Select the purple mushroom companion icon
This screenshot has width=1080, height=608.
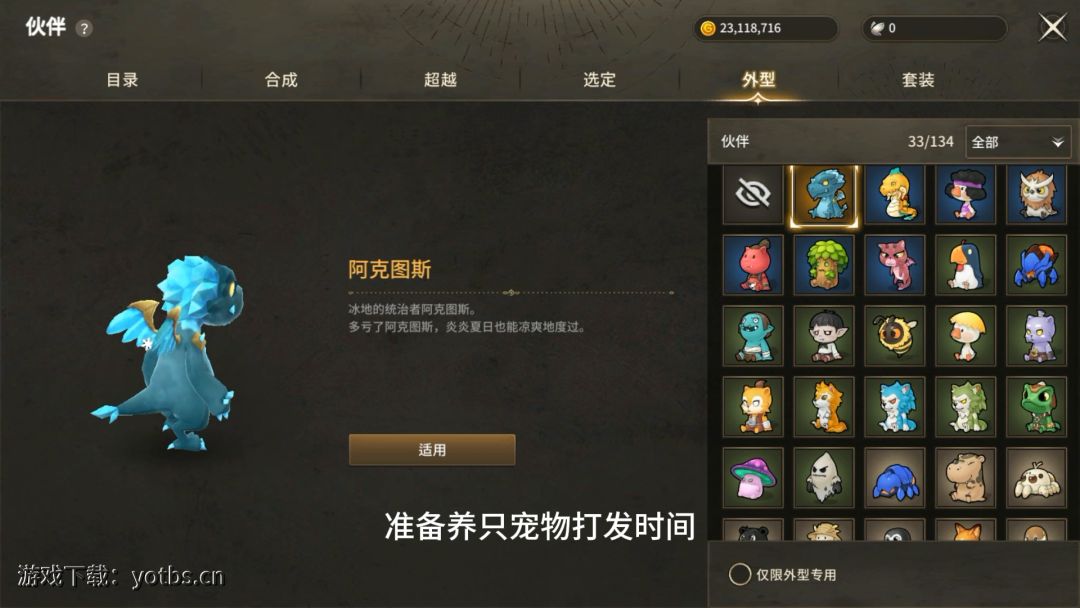pos(753,478)
